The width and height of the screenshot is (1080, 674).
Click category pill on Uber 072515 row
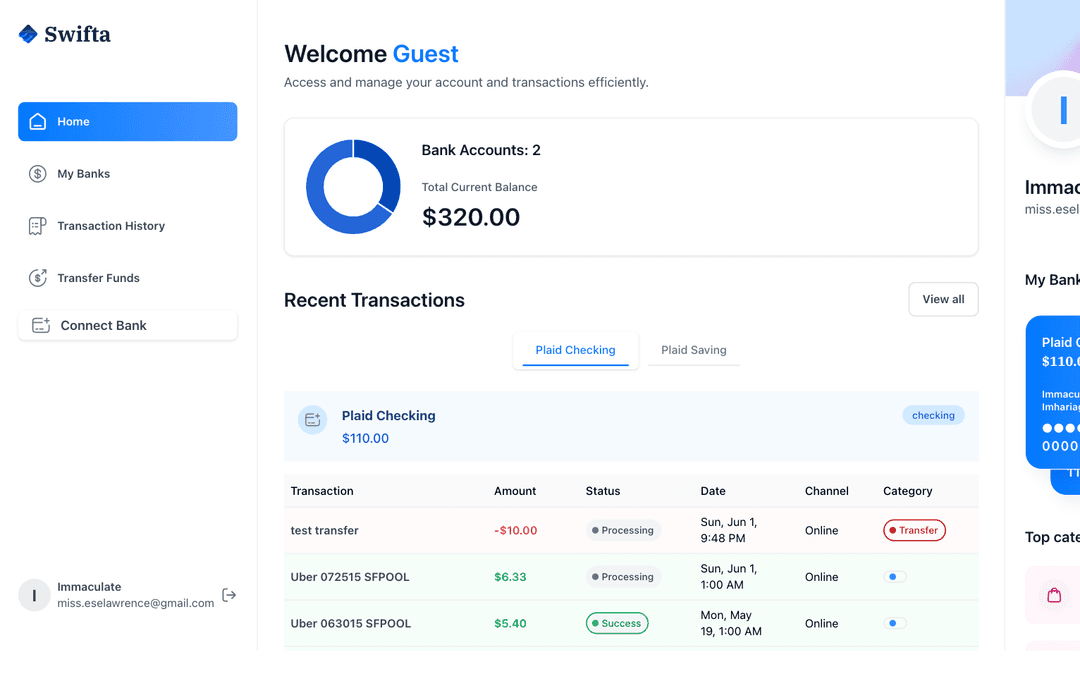coord(895,577)
